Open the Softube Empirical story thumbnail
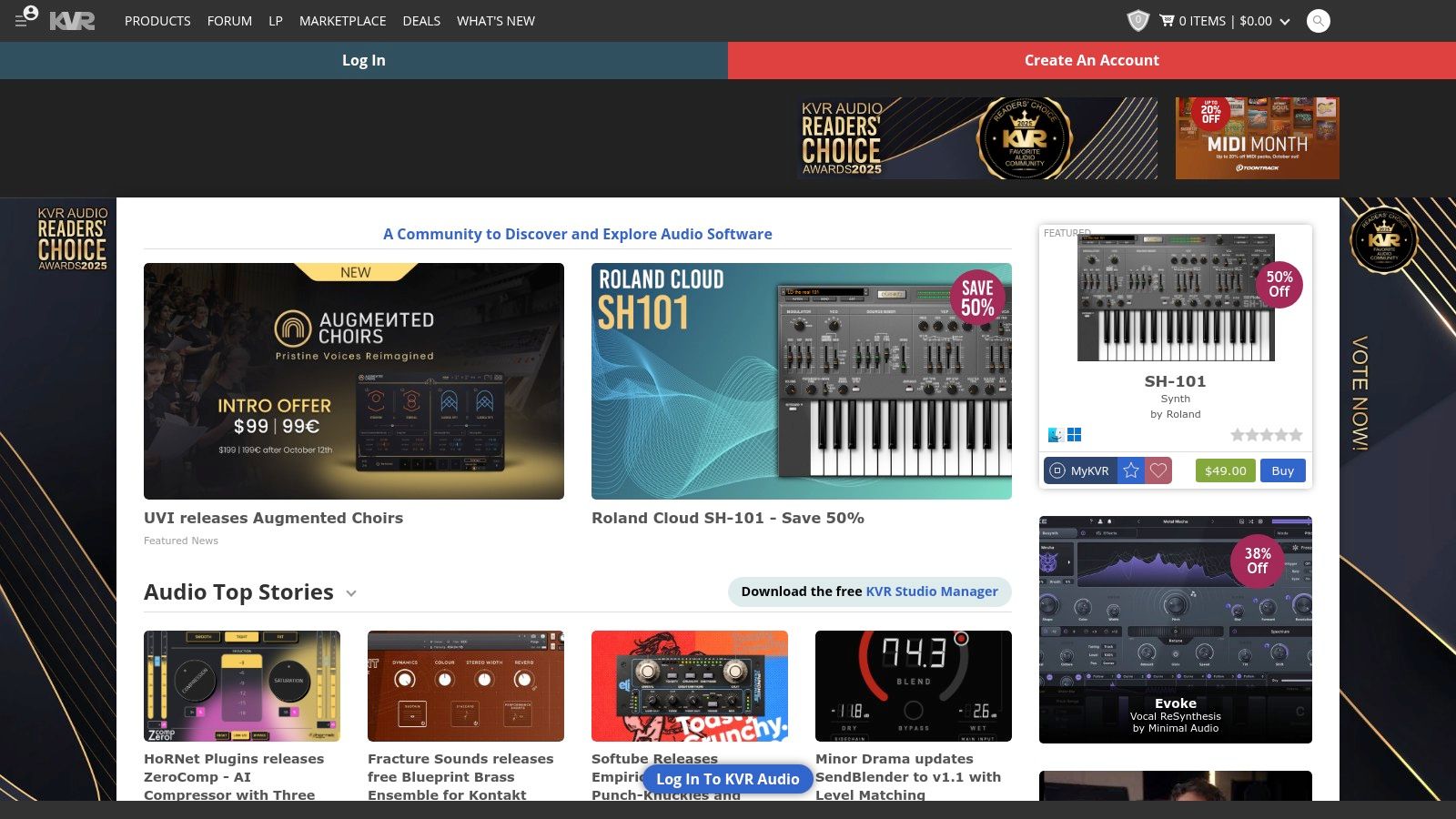 tap(690, 686)
